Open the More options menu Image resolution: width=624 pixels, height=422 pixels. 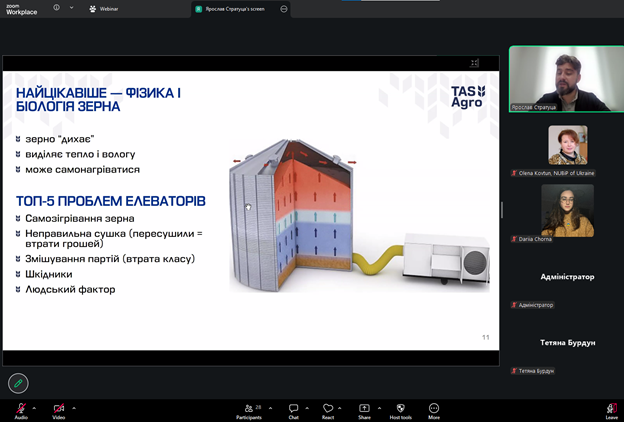(x=434, y=408)
